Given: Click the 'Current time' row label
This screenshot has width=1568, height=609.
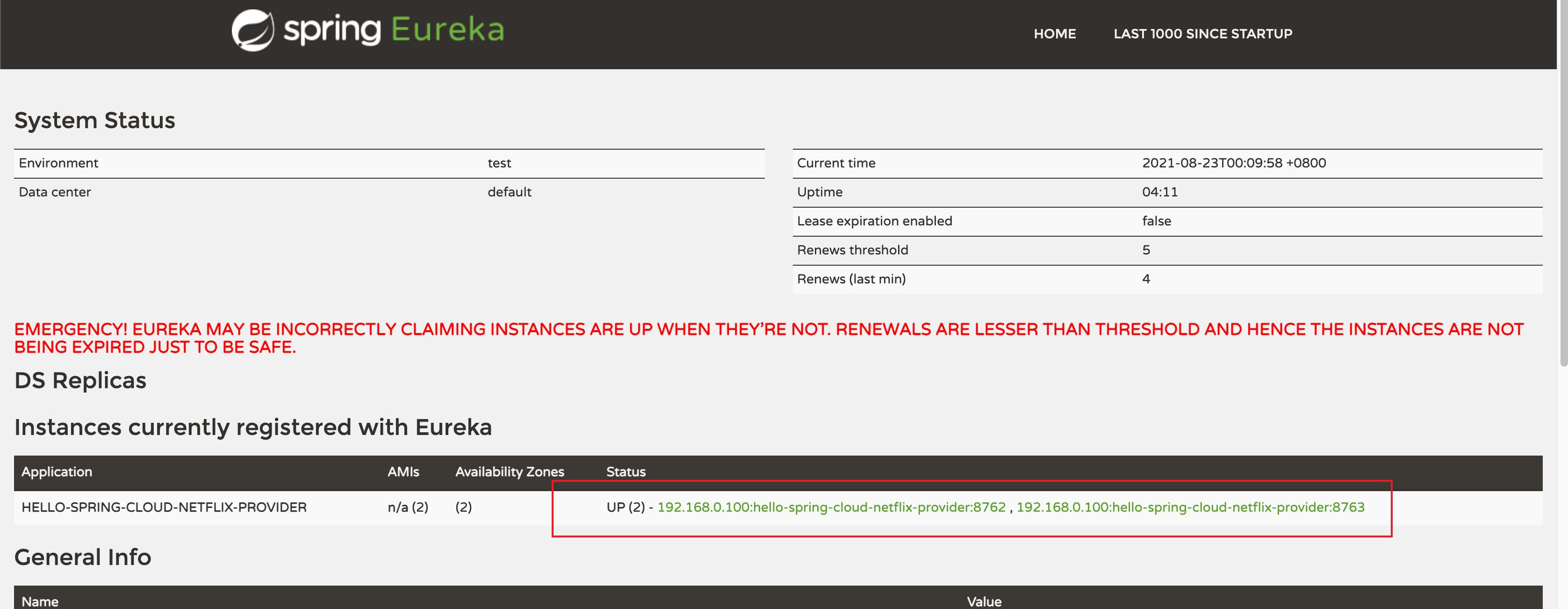Looking at the screenshot, I should pos(836,163).
